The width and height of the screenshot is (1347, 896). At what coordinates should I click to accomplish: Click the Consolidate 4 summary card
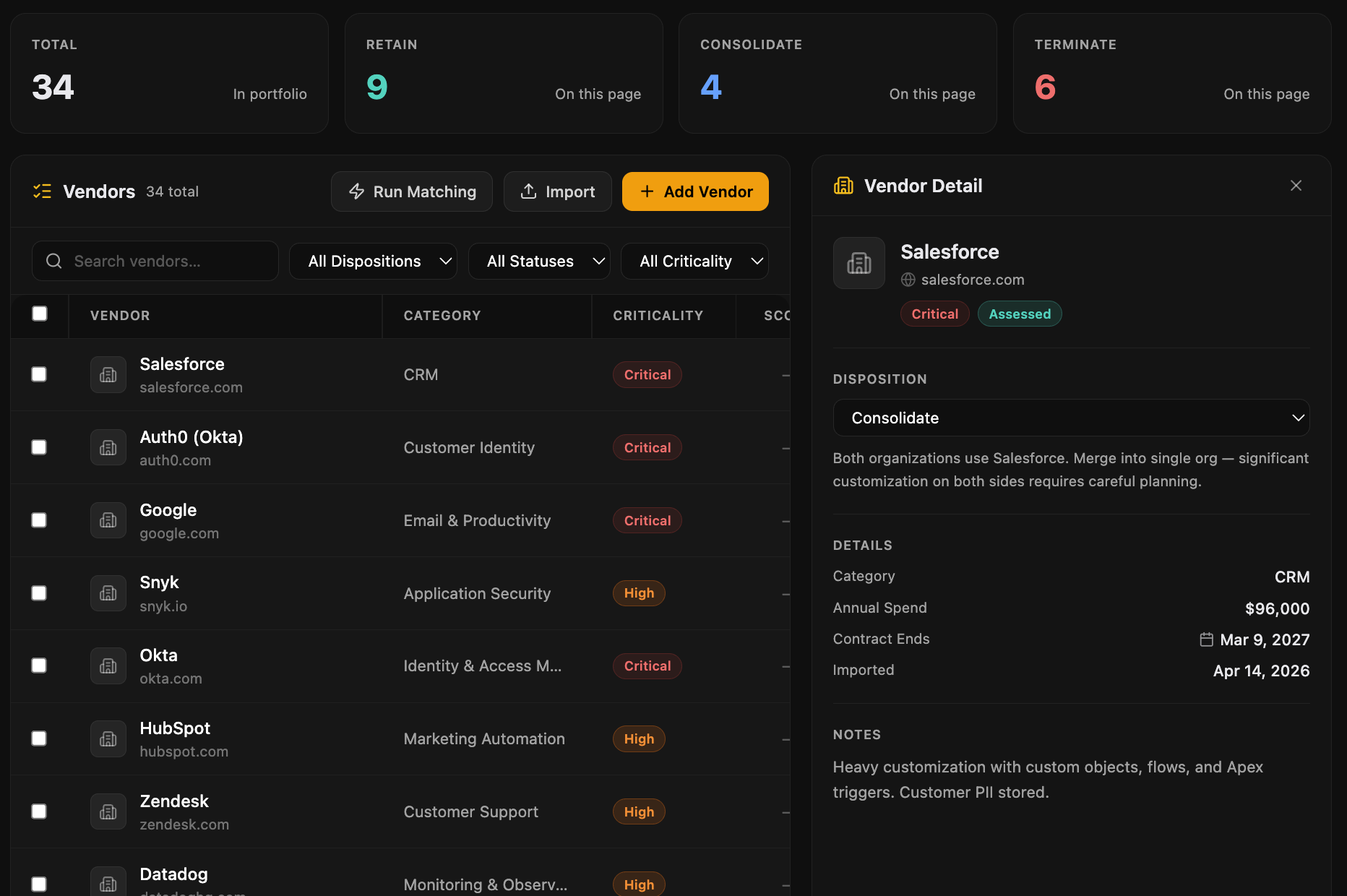838,73
